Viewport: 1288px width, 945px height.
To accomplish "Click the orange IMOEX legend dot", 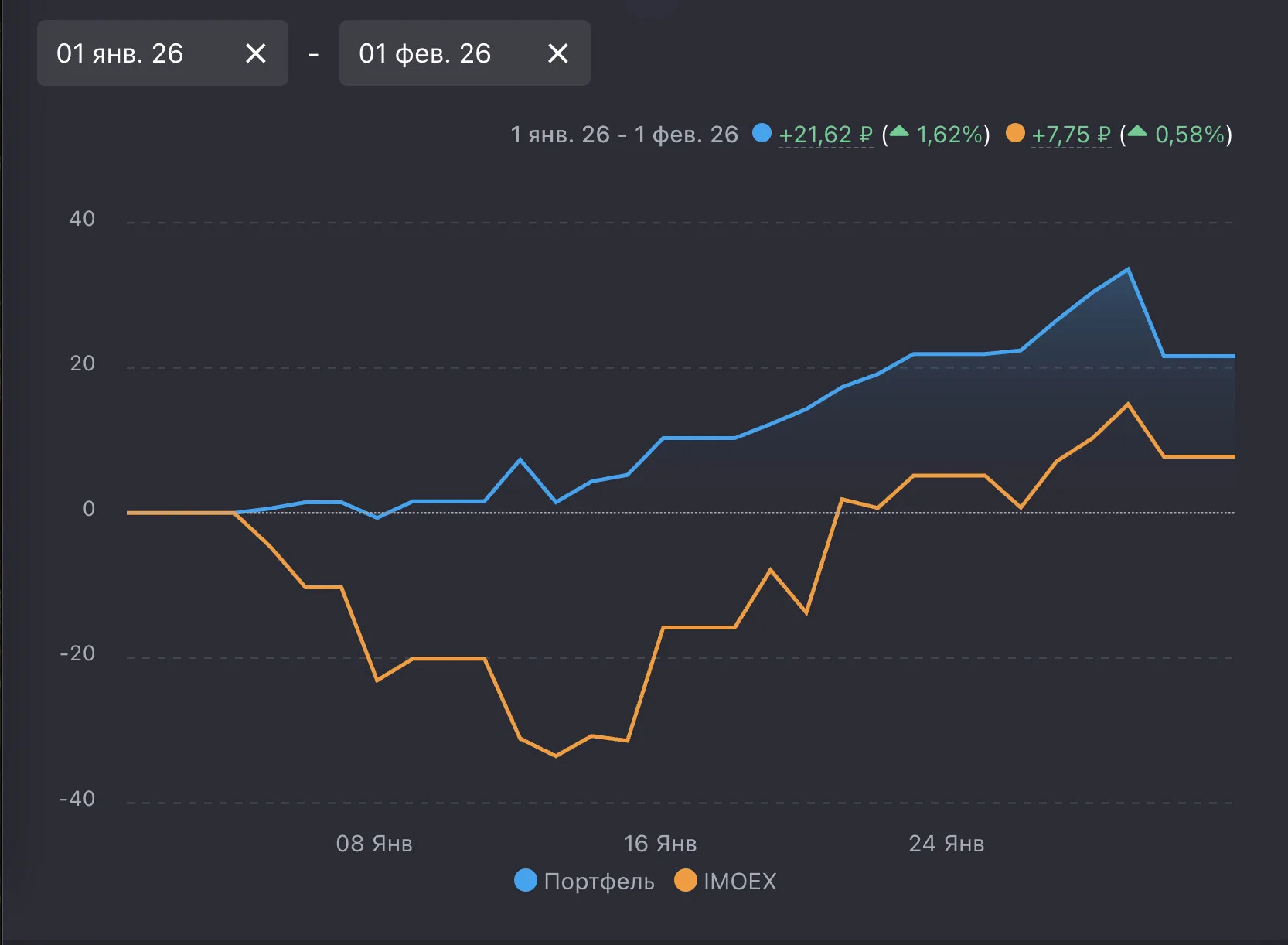I will pos(686,881).
